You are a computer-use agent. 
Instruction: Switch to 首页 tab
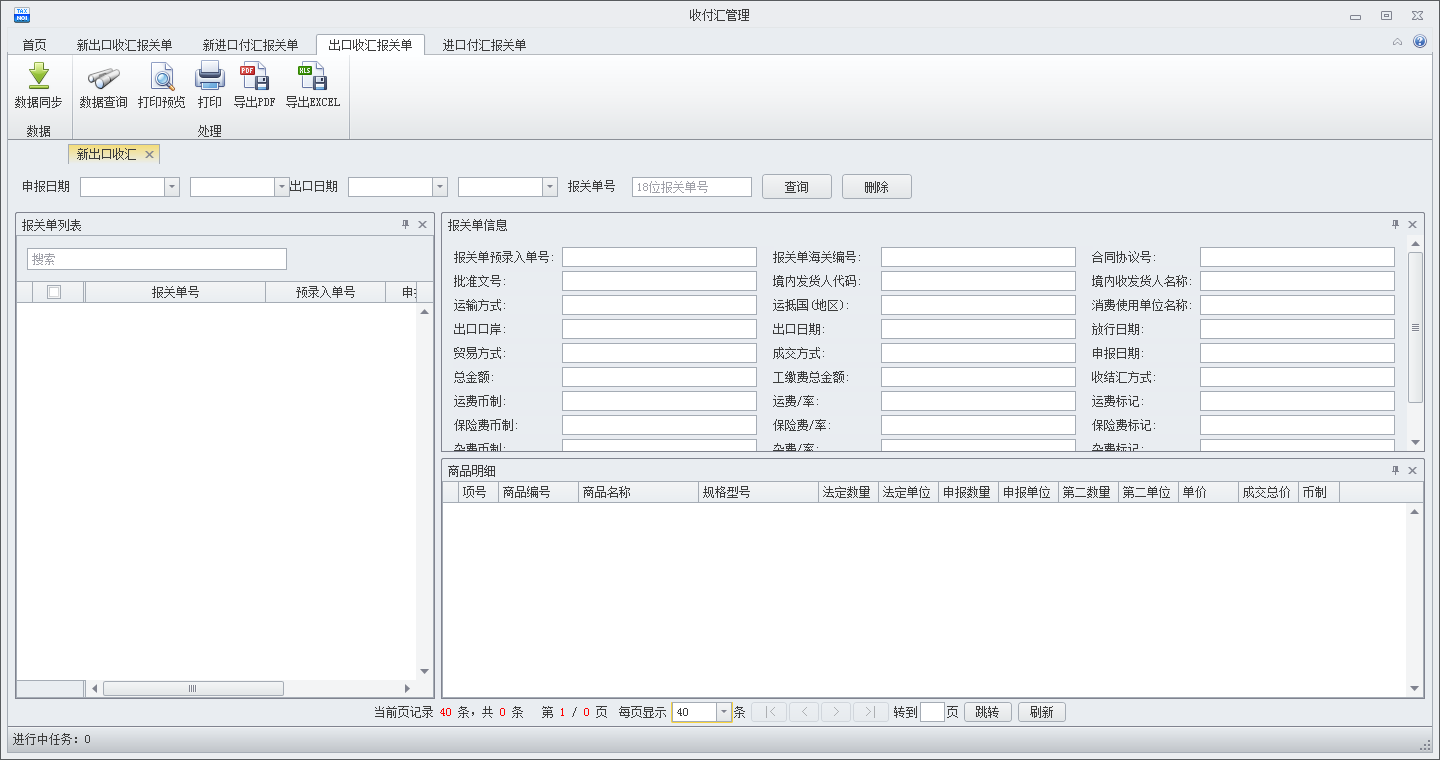tap(35, 45)
